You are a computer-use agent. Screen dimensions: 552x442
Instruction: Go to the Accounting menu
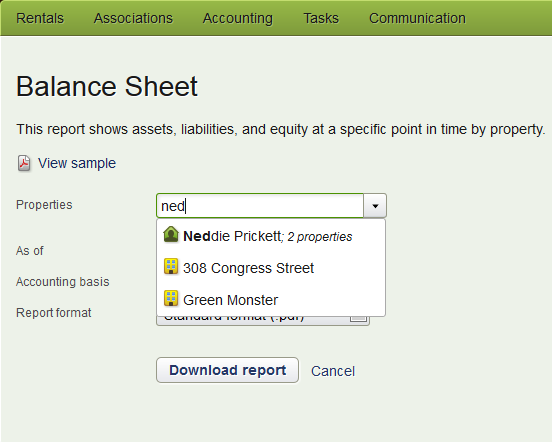coord(238,18)
